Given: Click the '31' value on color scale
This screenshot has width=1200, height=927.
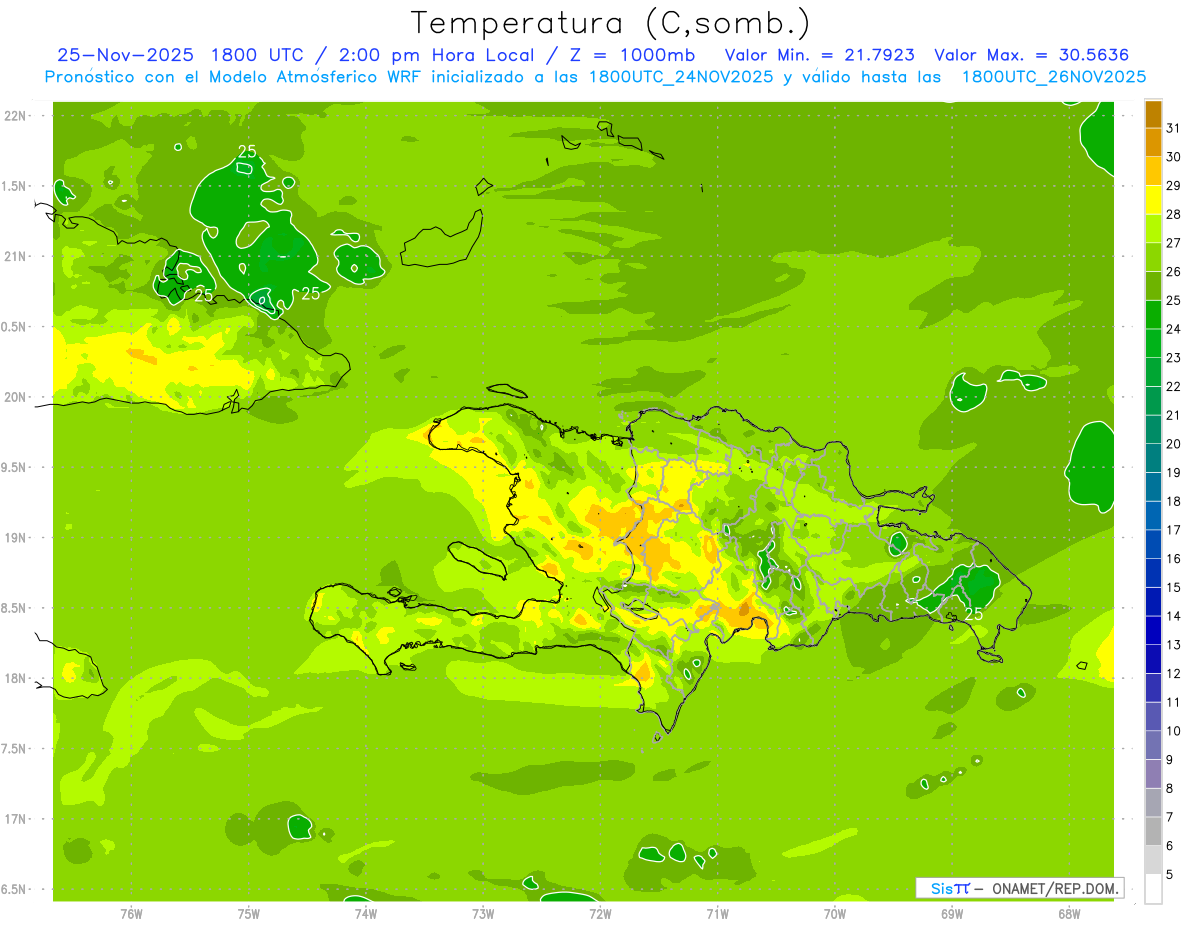Looking at the screenshot, I should (1174, 128).
